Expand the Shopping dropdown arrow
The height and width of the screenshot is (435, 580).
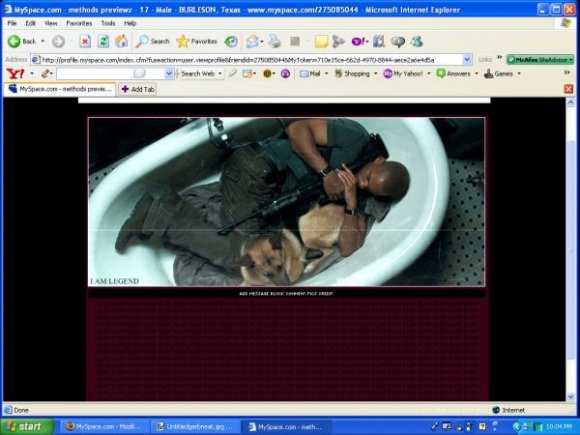(x=375, y=74)
